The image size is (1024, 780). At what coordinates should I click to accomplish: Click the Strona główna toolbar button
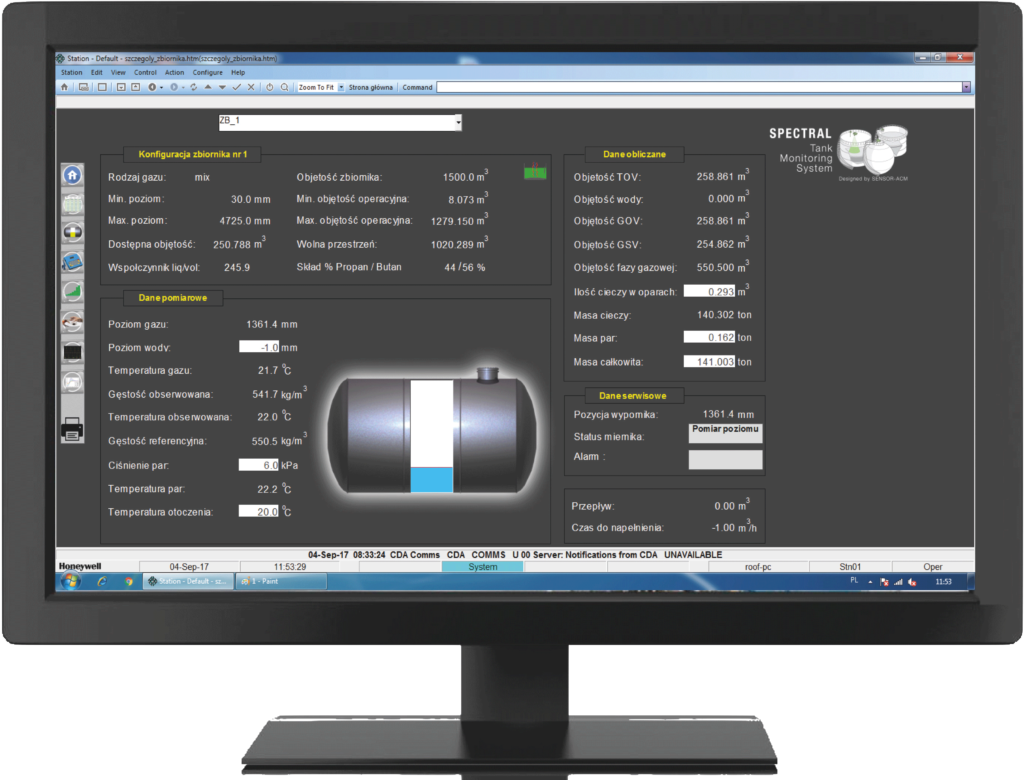pos(371,88)
